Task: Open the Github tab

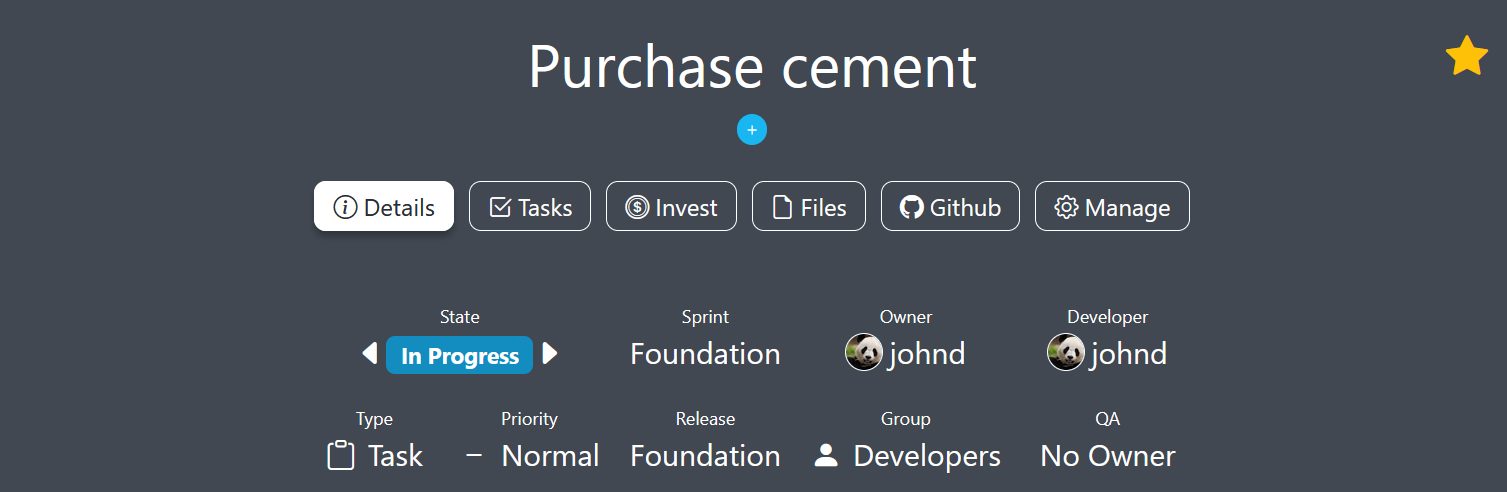Action: point(950,206)
